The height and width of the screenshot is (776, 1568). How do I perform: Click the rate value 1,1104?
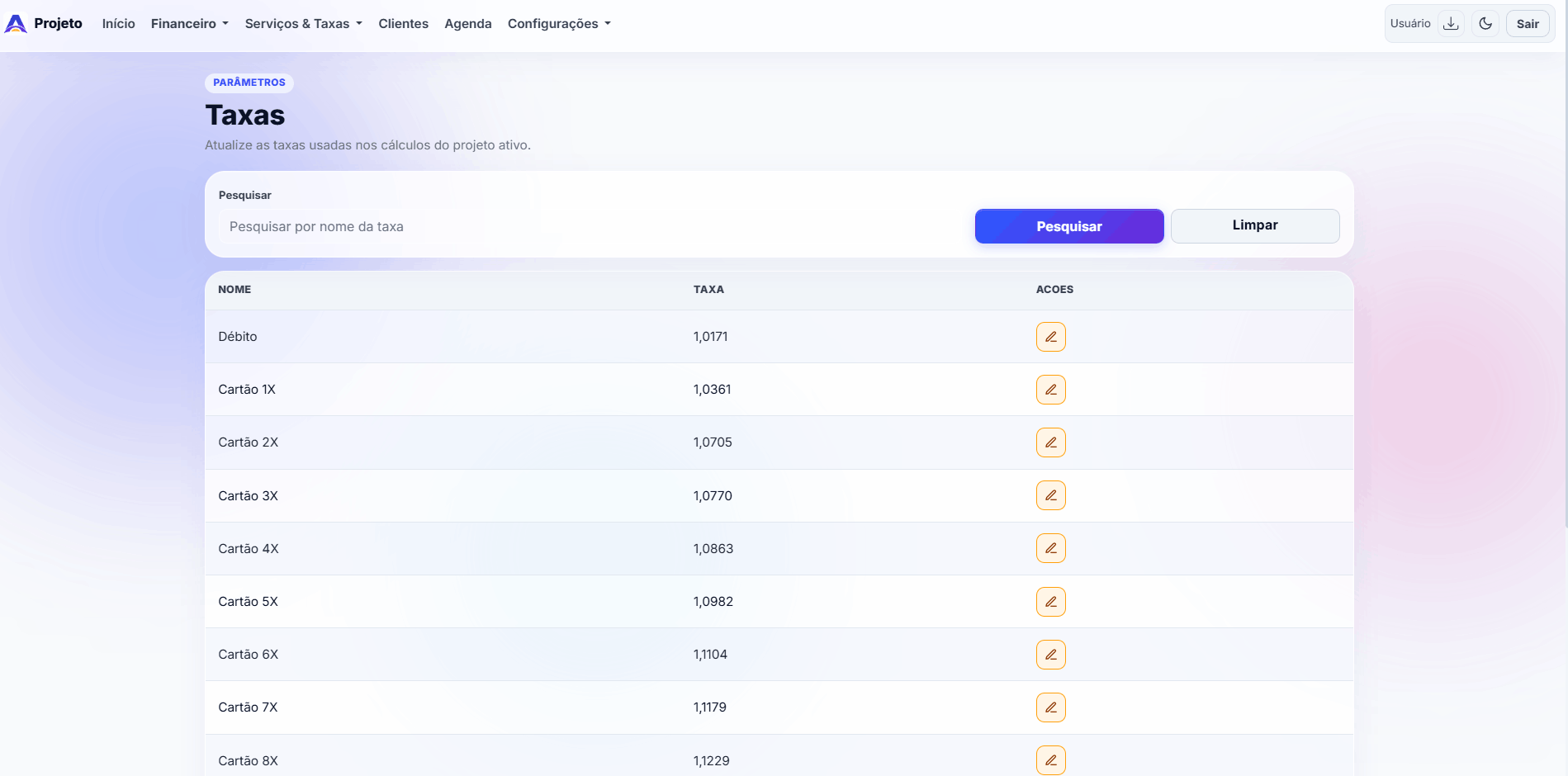tap(710, 655)
